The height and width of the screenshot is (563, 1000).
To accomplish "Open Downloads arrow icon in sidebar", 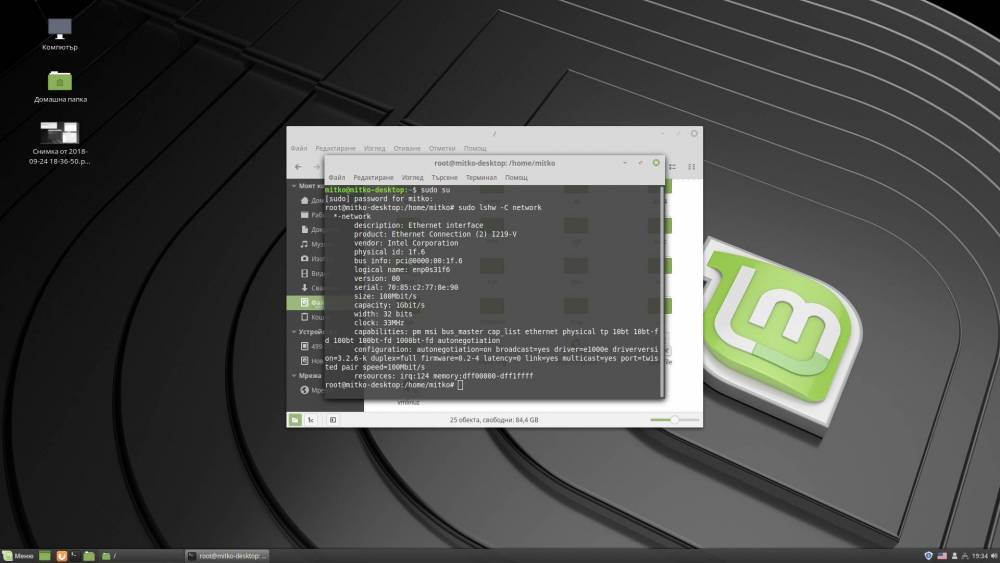I will pyautogui.click(x=305, y=288).
